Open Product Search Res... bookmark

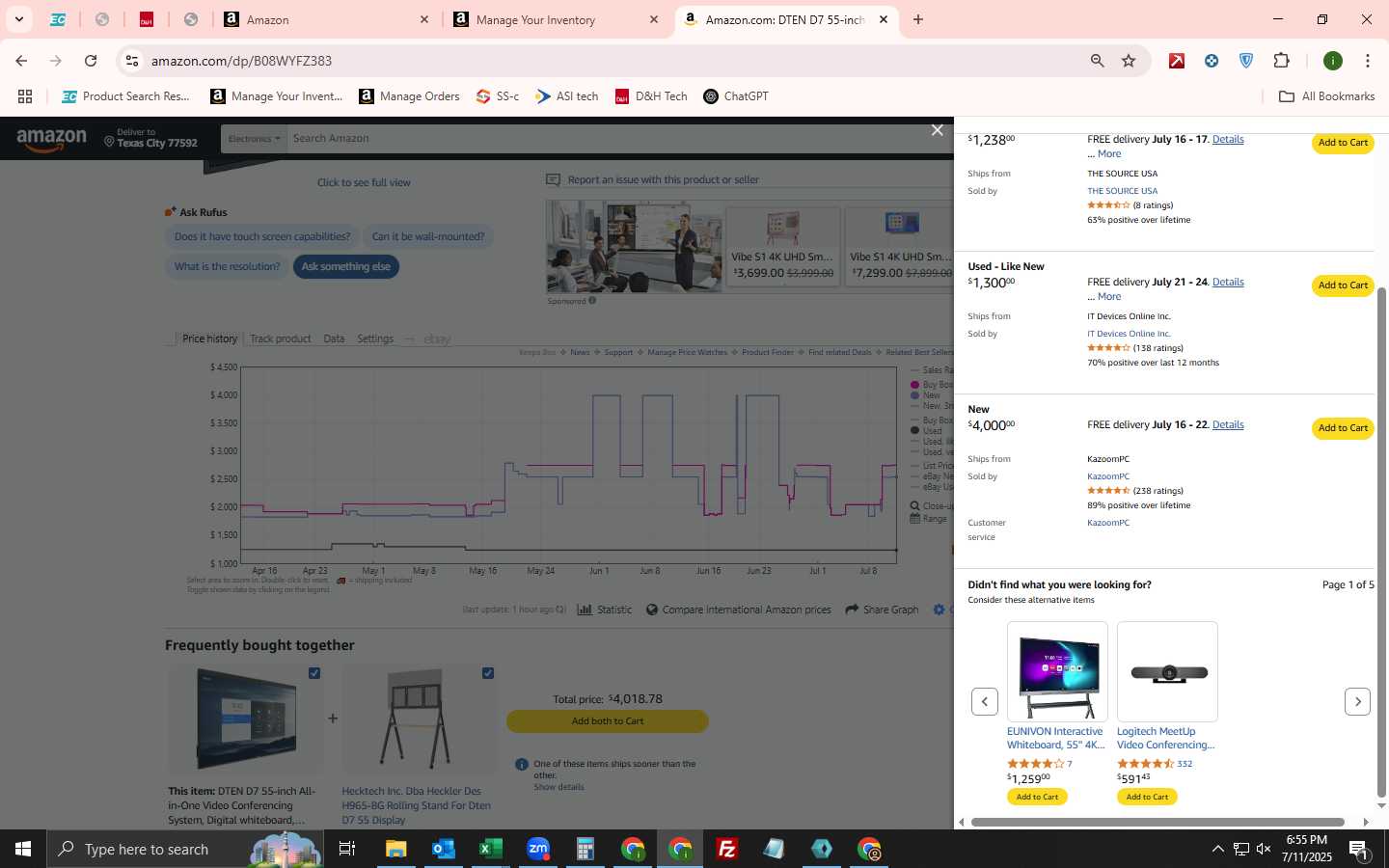tap(125, 96)
